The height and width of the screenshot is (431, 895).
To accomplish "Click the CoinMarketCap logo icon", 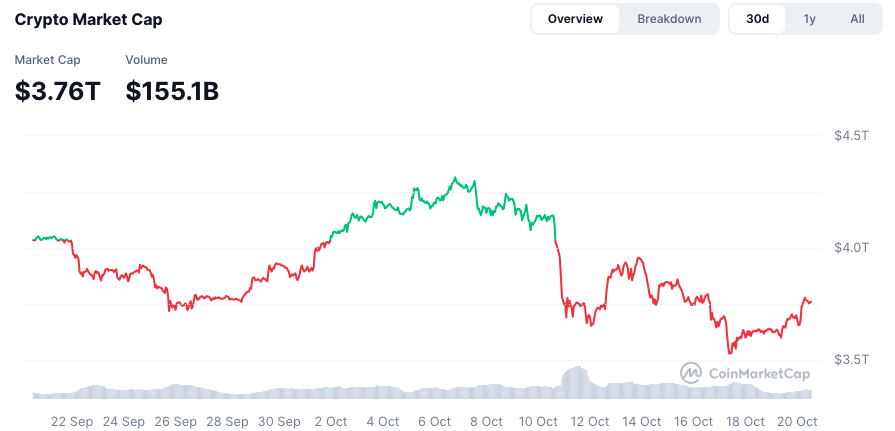I will tap(691, 373).
